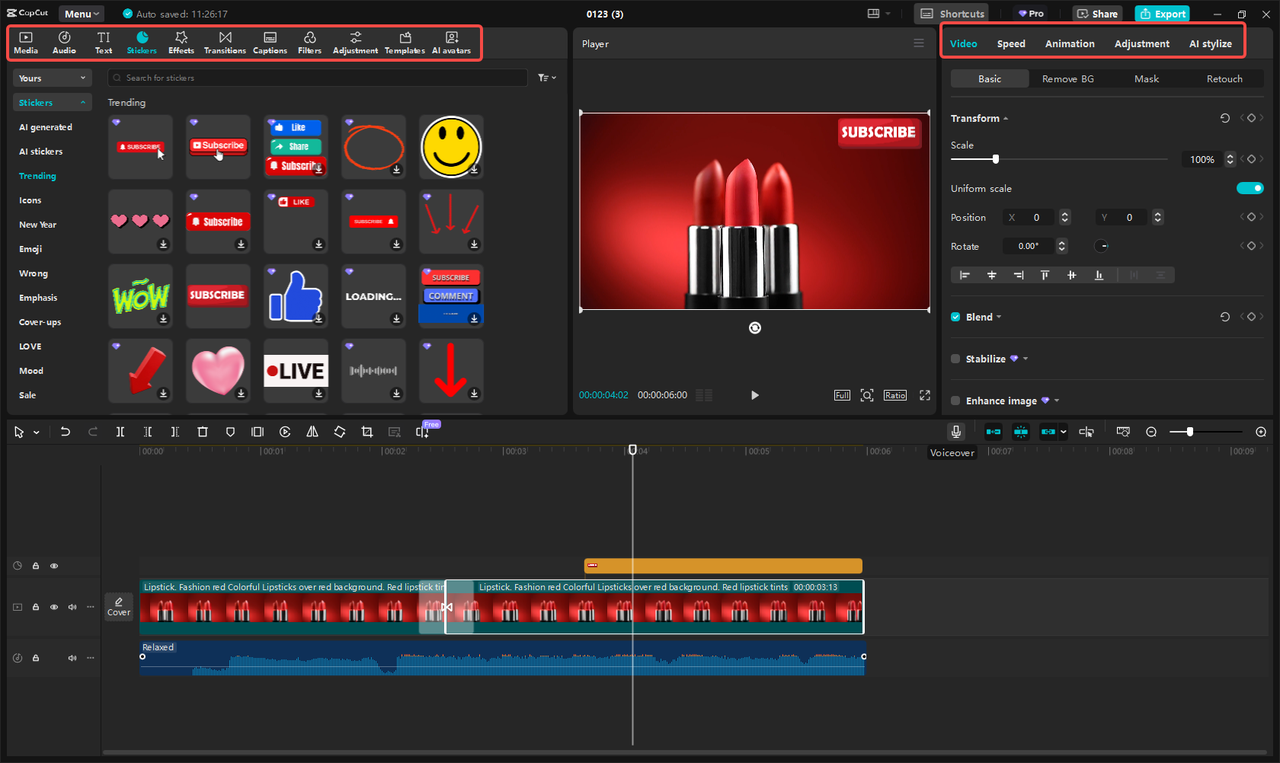Select the Subscribe sticker thumbnail

(217, 146)
